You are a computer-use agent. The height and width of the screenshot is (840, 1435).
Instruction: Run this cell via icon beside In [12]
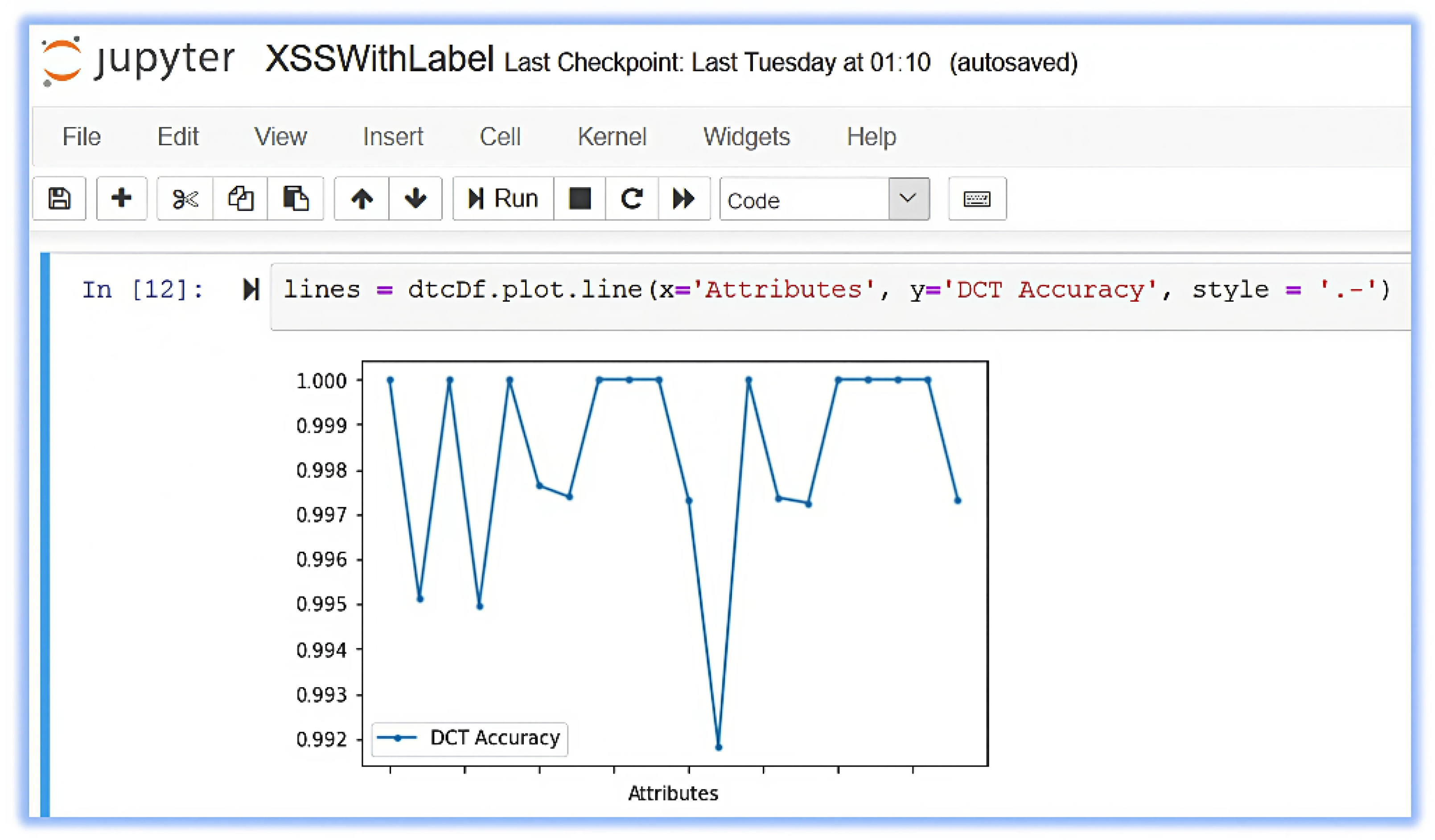(251, 290)
